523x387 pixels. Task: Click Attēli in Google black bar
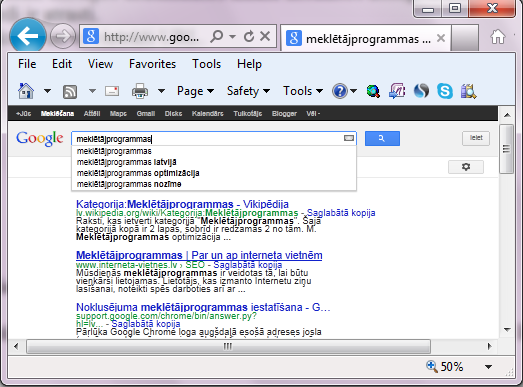tap(92, 113)
